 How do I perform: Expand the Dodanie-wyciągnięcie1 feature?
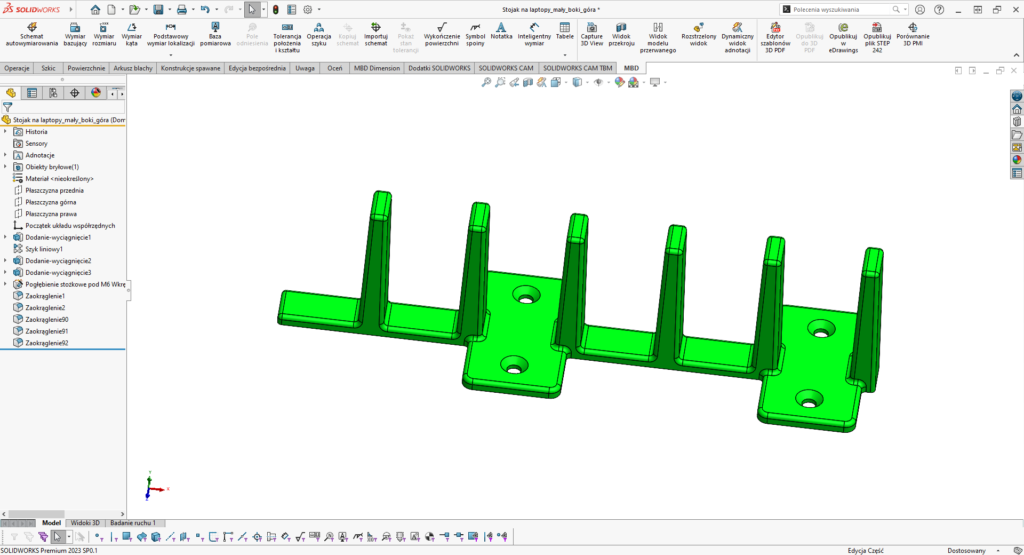tap(5, 237)
